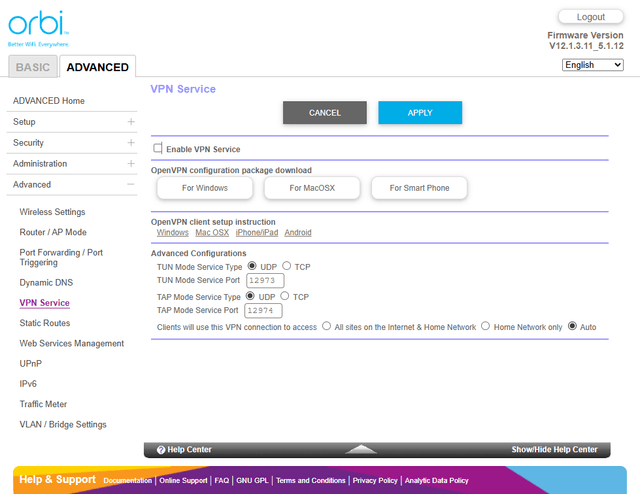The image size is (640, 494).
Task: Switch to the BASIC tab
Action: point(33,67)
